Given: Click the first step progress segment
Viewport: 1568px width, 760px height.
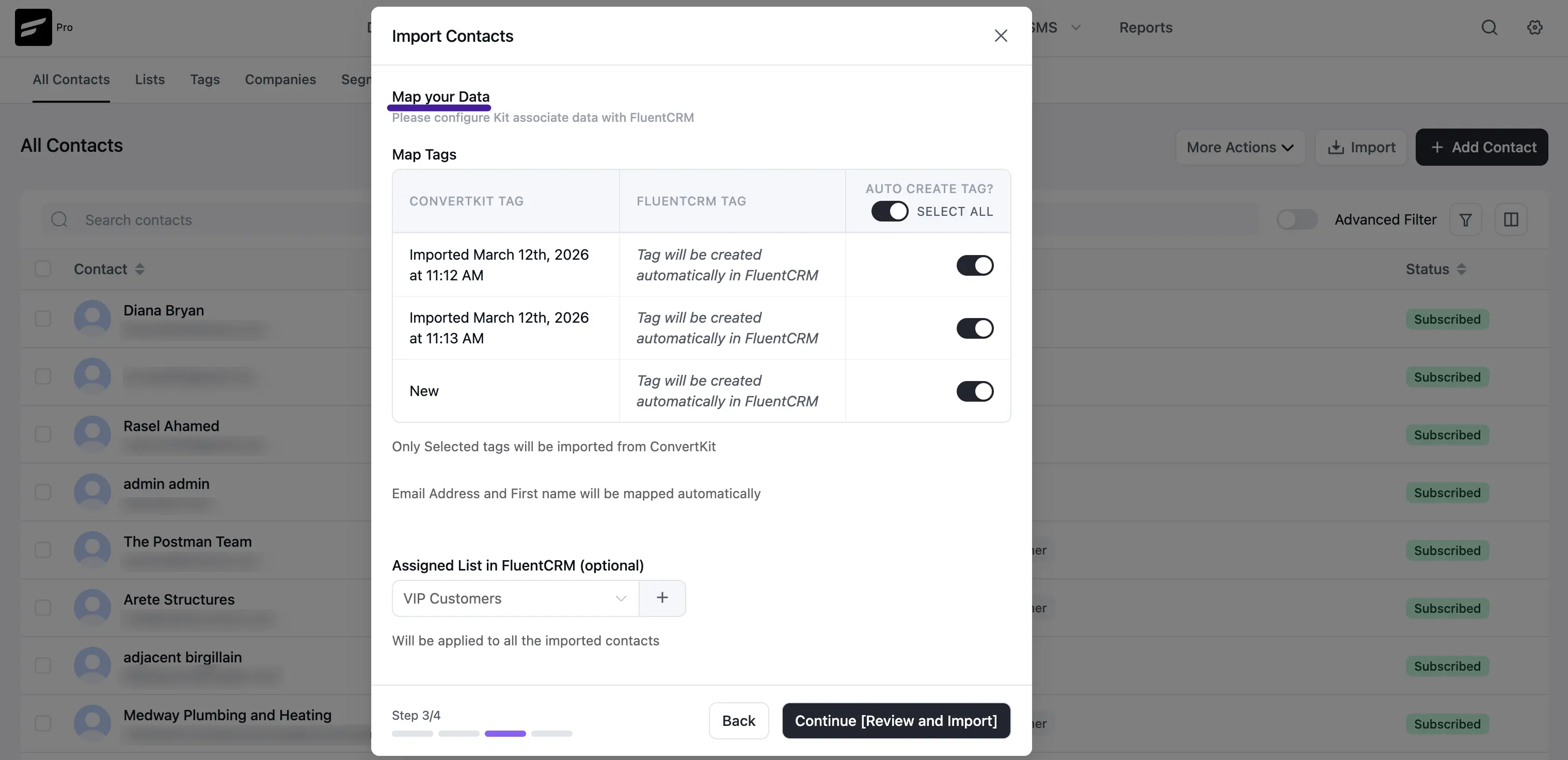Looking at the screenshot, I should coord(412,734).
